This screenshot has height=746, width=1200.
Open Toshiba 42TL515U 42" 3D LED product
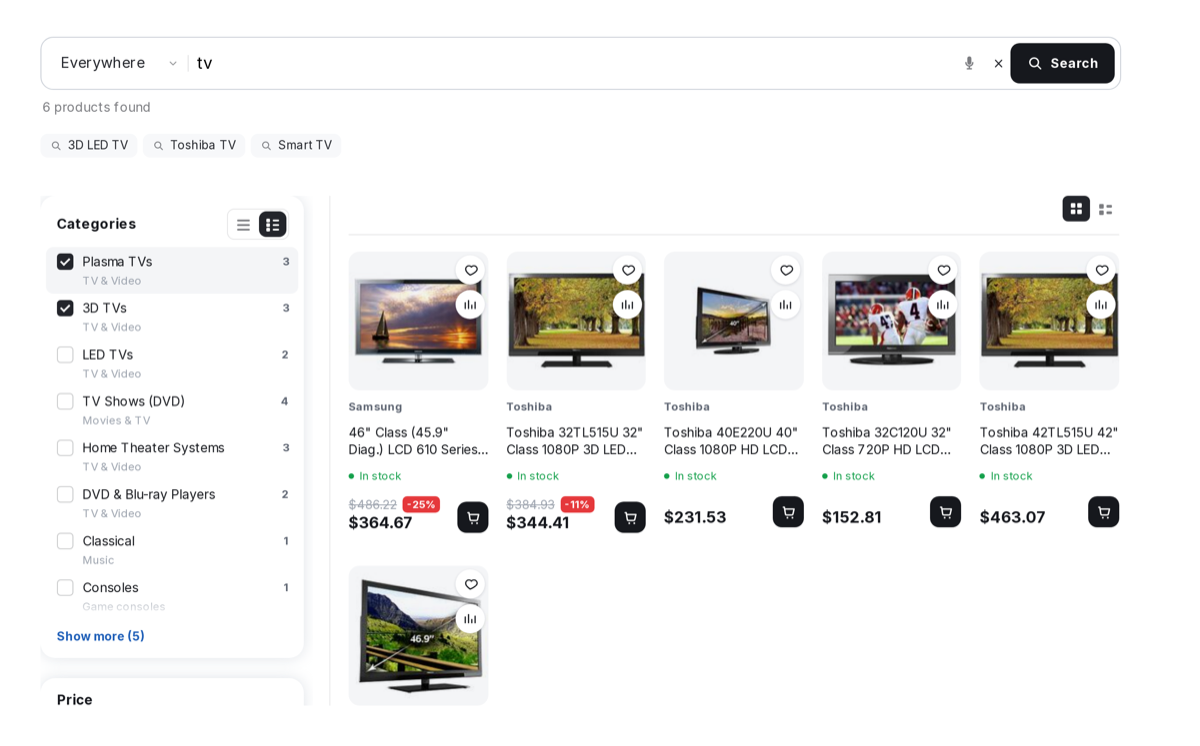tap(1049, 441)
